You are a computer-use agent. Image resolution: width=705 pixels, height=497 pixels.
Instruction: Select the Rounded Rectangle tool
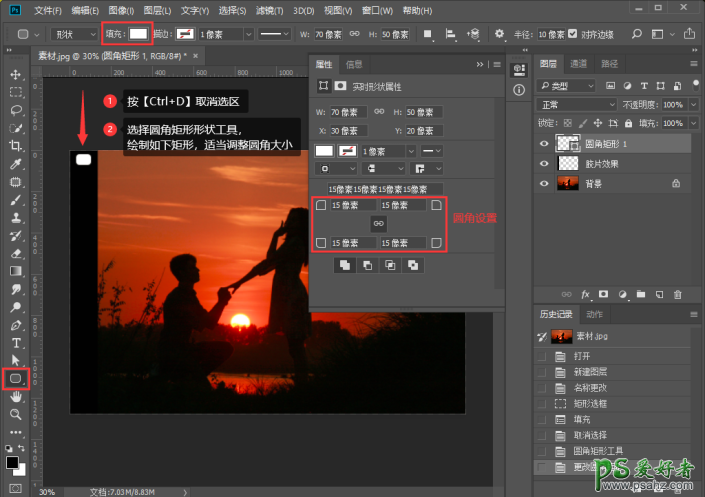pyautogui.click(x=16, y=379)
